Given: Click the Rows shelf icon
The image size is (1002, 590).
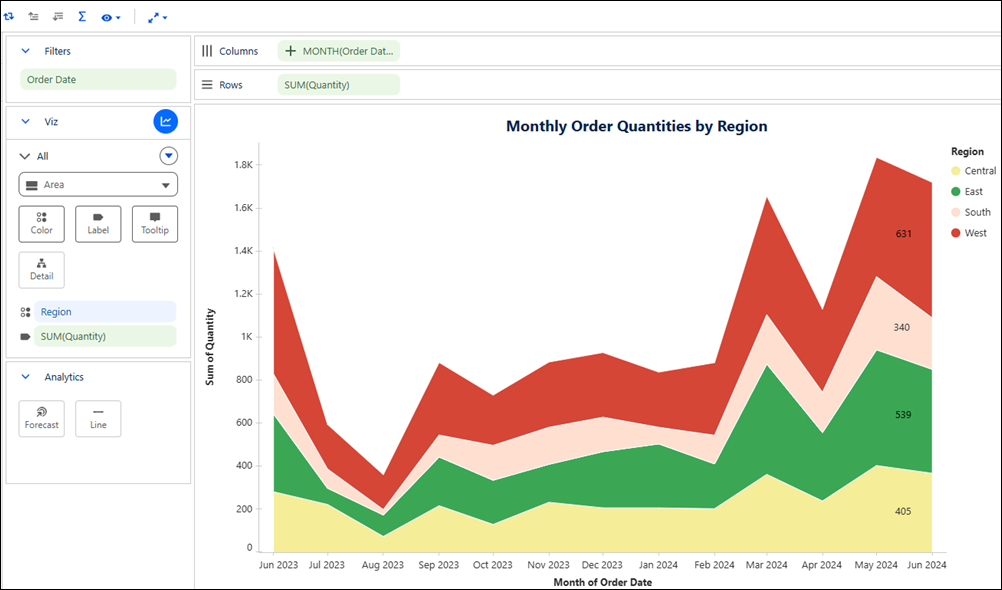Looking at the screenshot, I should pos(207,85).
